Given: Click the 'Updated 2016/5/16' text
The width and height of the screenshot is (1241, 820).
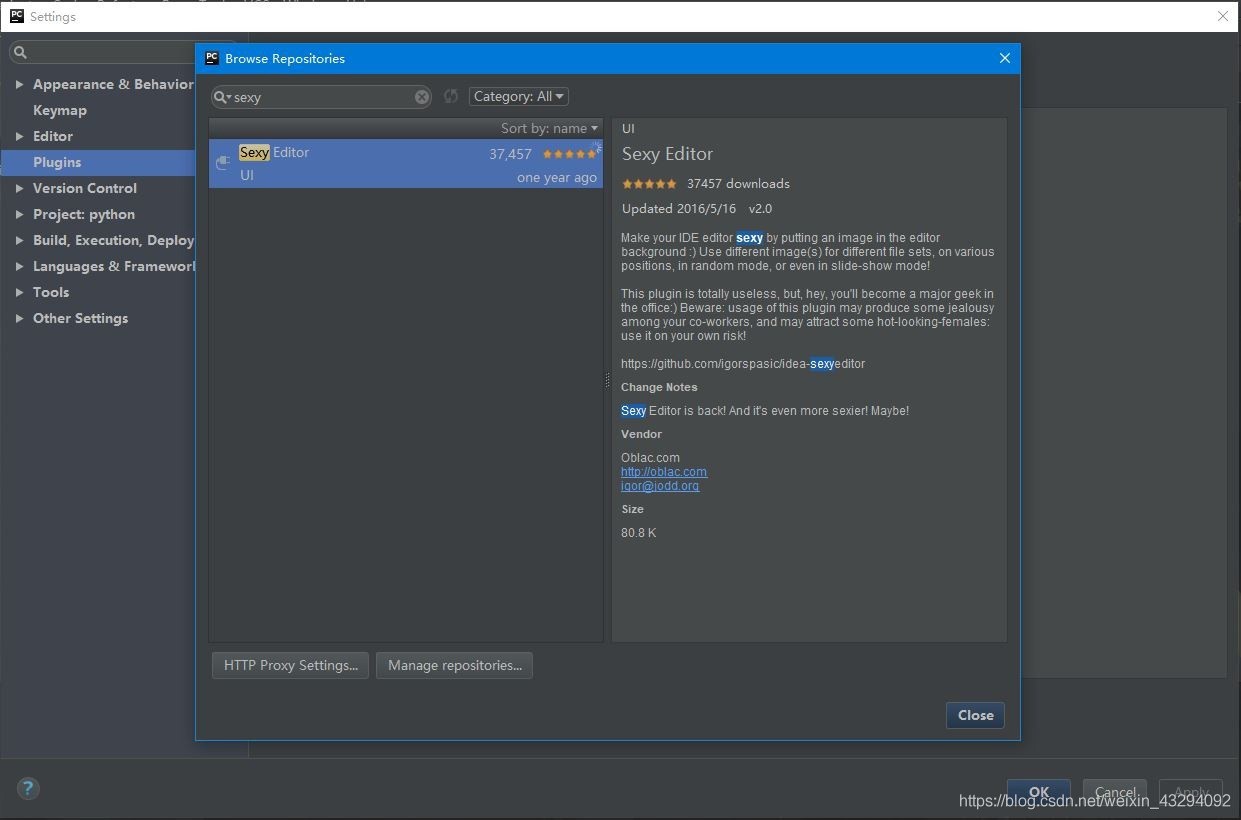Looking at the screenshot, I should click(679, 209).
